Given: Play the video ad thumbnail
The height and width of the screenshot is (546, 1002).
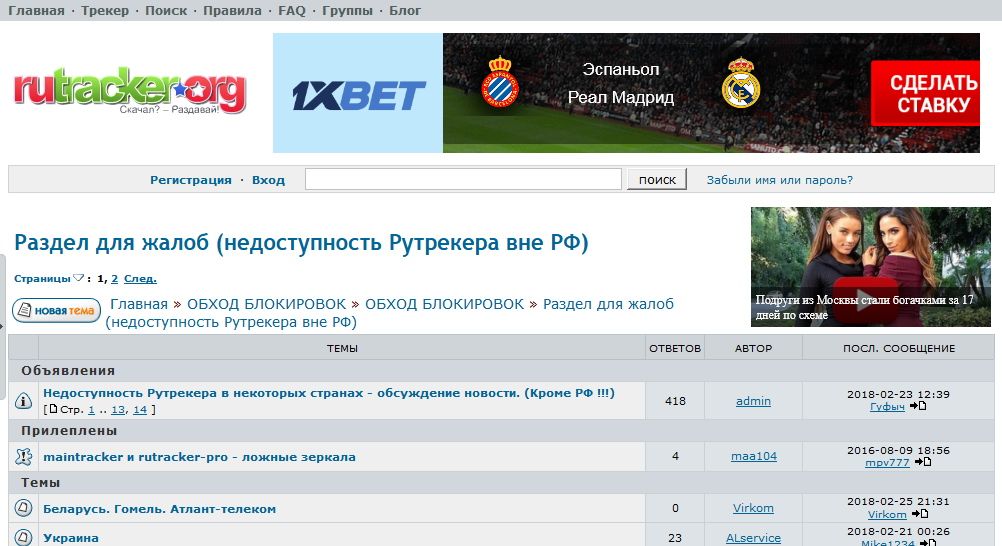Looking at the screenshot, I should click(x=864, y=299).
